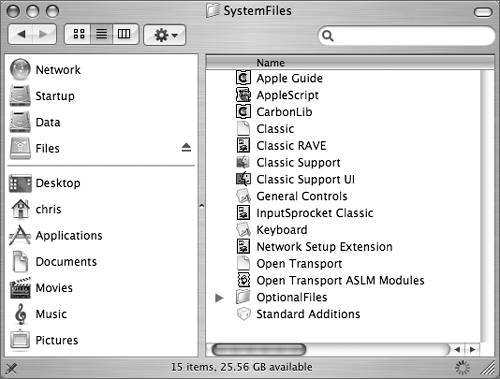Click the scroll right arrow
The image size is (500, 379).
[472, 350]
